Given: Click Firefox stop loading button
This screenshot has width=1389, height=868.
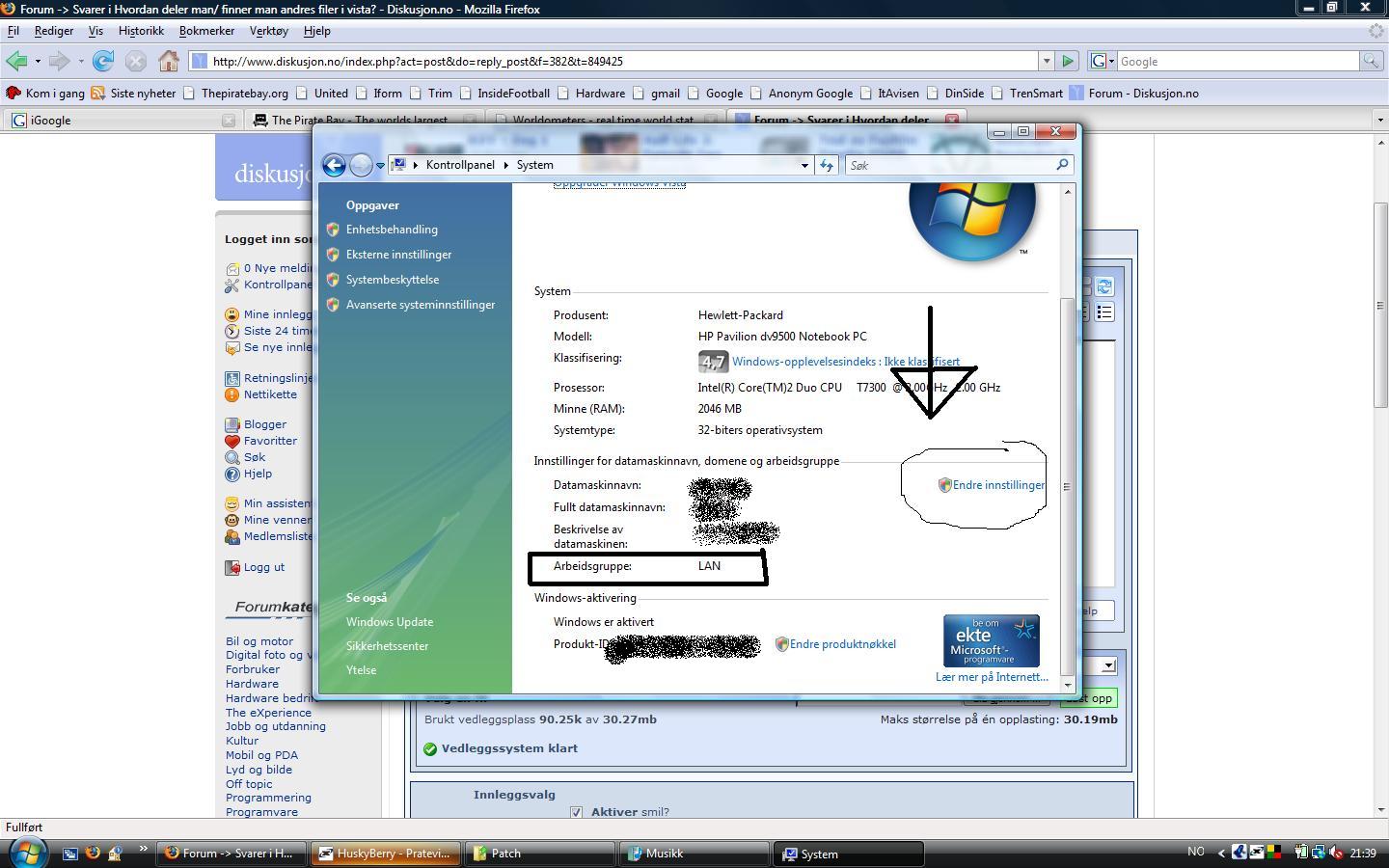Looking at the screenshot, I should [x=136, y=61].
